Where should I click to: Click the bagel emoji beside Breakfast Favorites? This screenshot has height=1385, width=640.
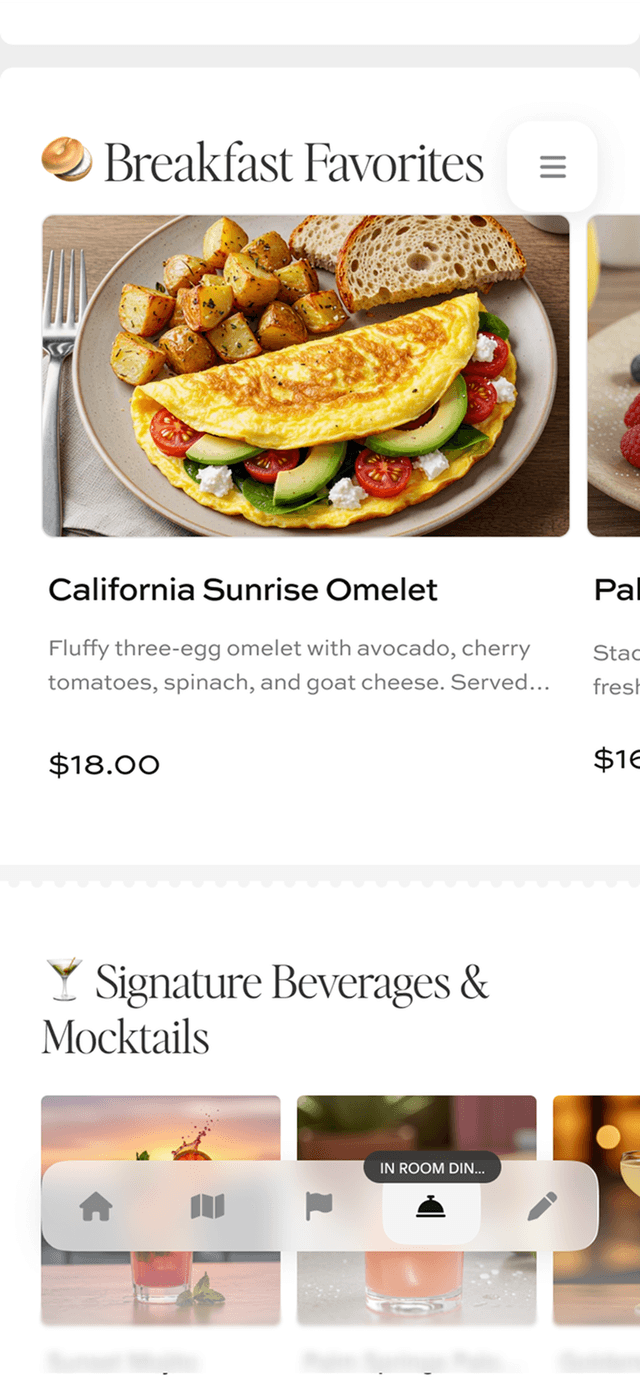tap(67, 161)
